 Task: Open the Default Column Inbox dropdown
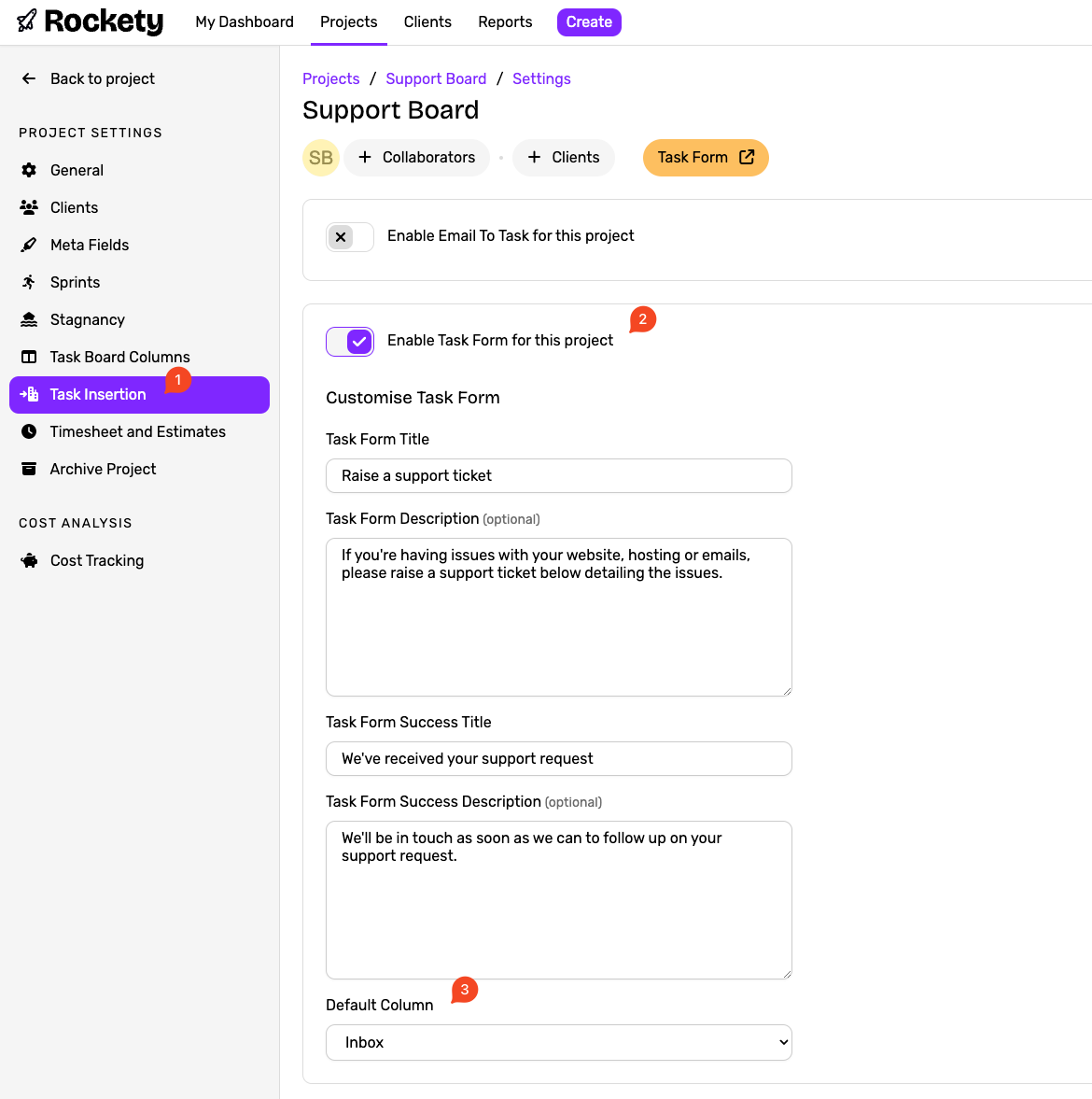(x=559, y=1042)
